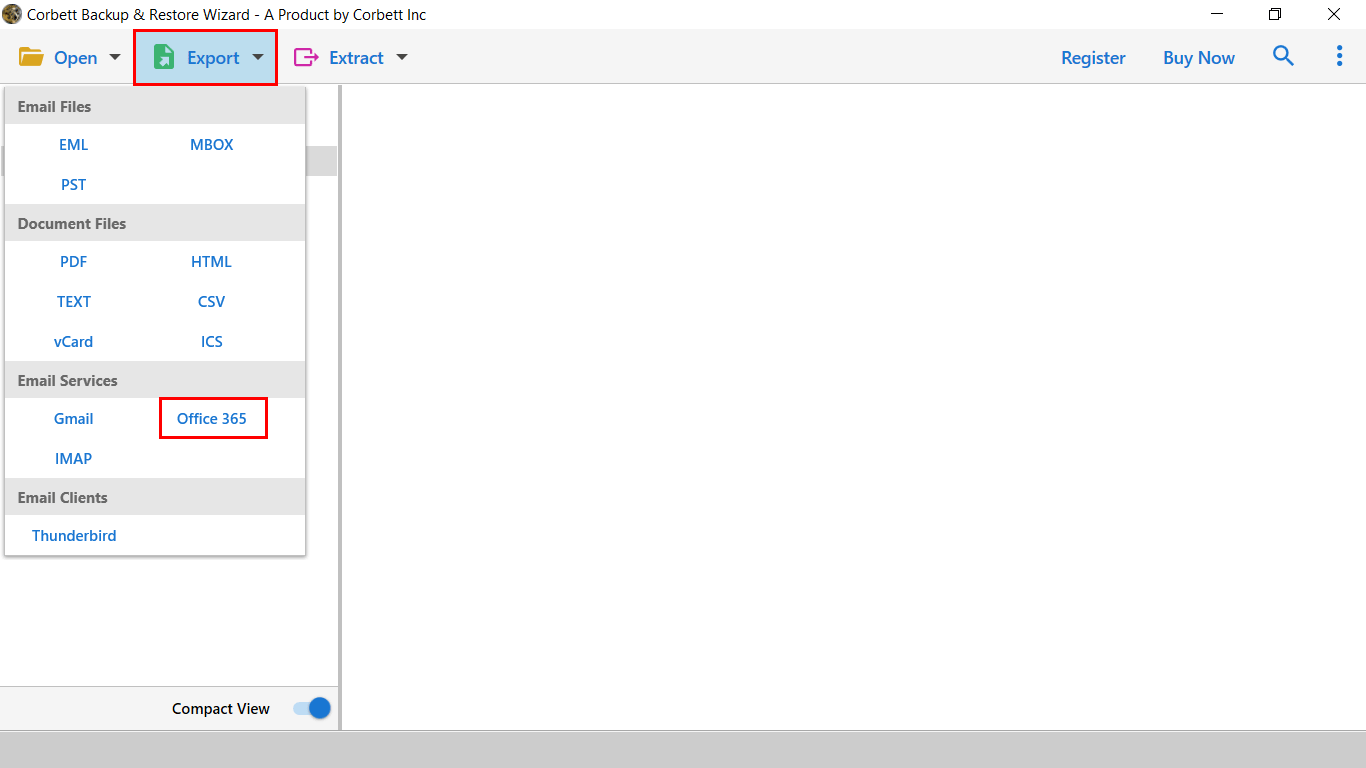Open the search magnifier icon
1366x768 pixels.
click(1283, 56)
